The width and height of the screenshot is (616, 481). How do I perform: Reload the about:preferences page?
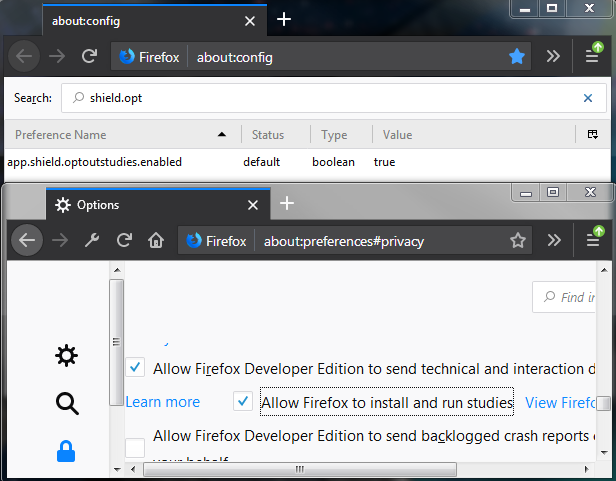[124, 240]
